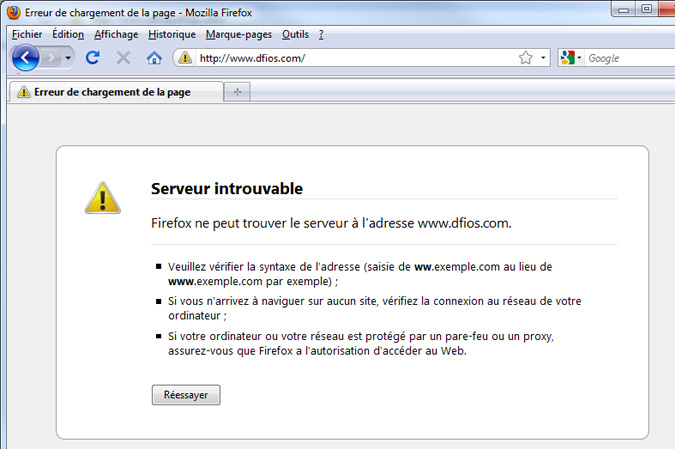Maximize the Firefox window

(646, 9)
